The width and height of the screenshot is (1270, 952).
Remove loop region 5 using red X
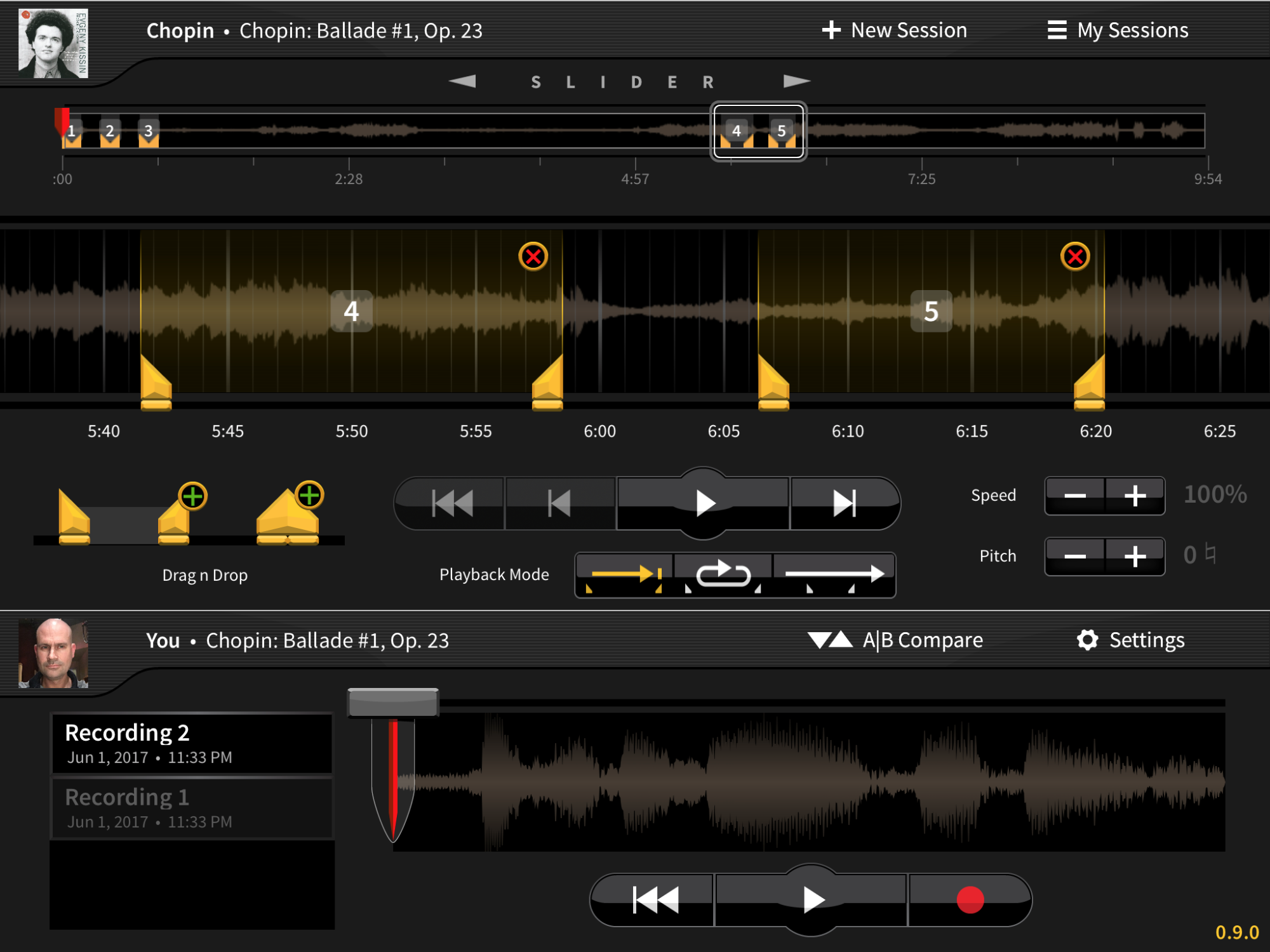point(1074,257)
